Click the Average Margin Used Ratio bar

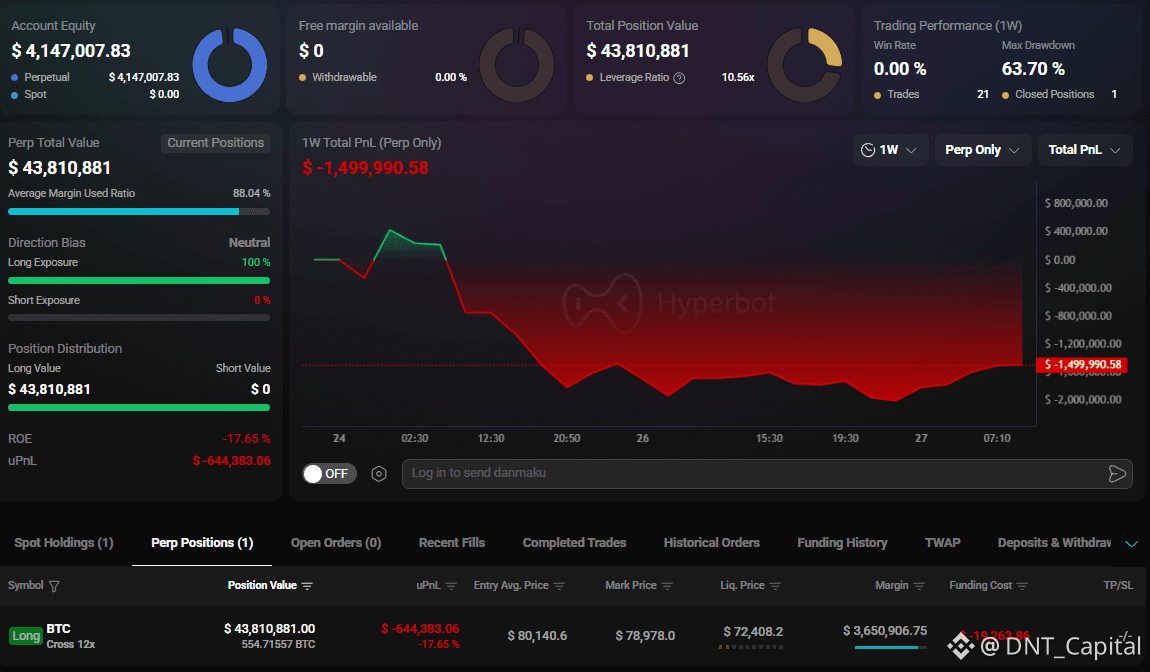[x=139, y=211]
